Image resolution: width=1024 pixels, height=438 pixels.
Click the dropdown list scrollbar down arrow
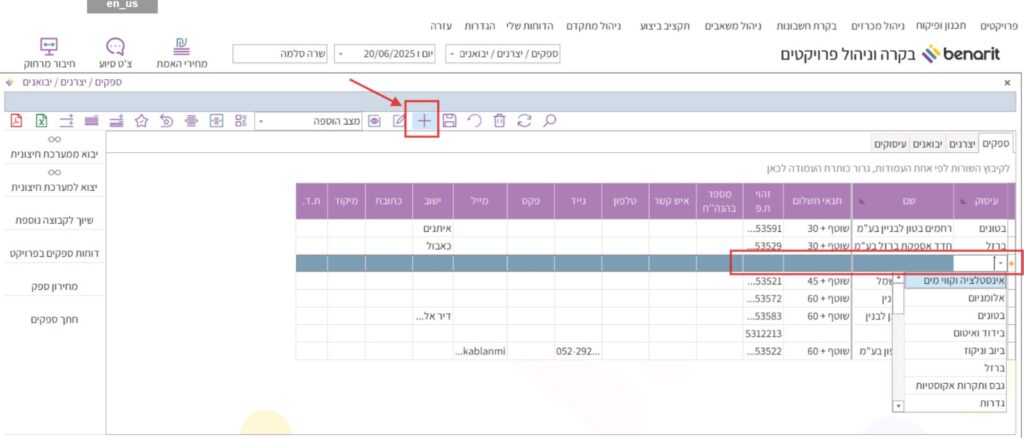(897, 406)
